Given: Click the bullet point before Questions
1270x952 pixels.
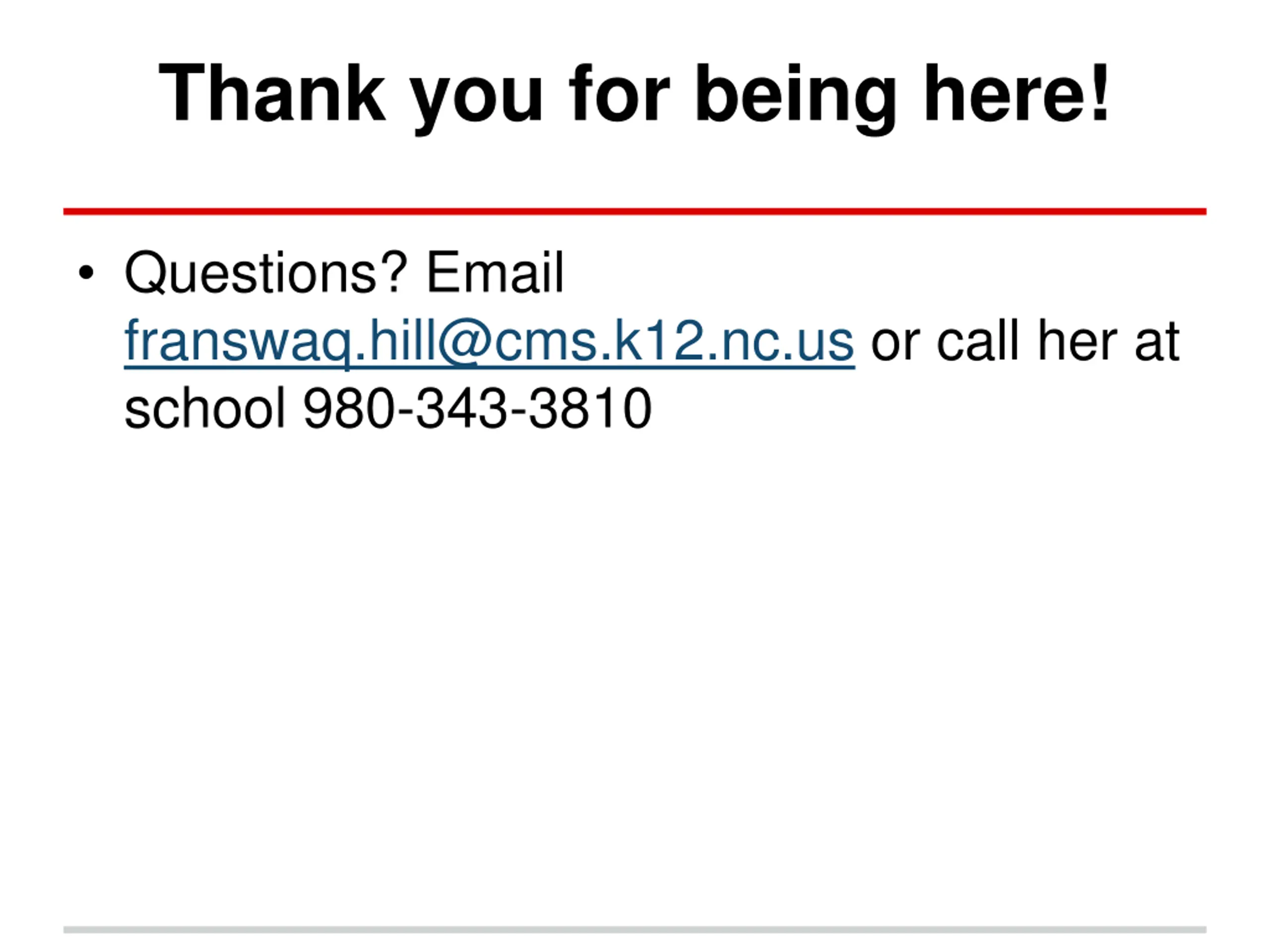Looking at the screenshot, I should [x=85, y=273].
